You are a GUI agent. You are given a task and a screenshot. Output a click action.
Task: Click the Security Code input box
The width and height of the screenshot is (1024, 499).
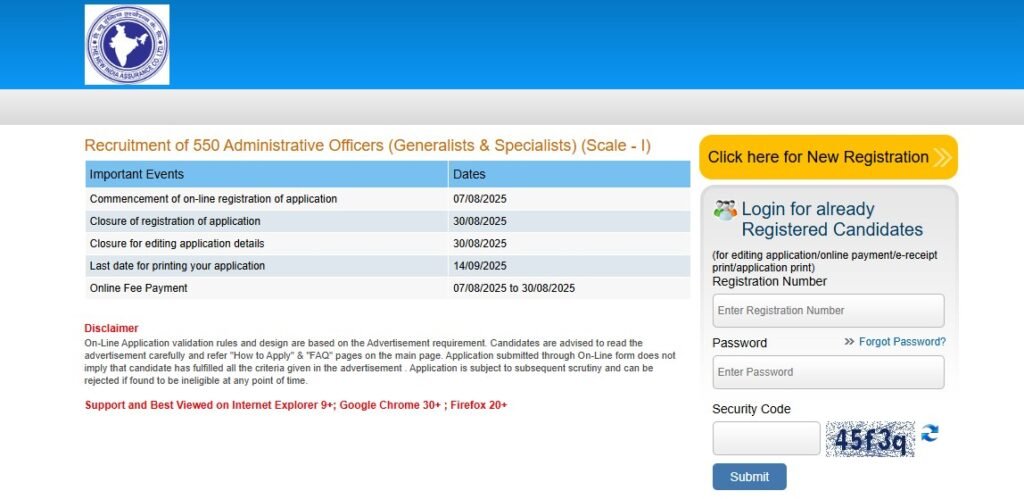tap(766, 438)
